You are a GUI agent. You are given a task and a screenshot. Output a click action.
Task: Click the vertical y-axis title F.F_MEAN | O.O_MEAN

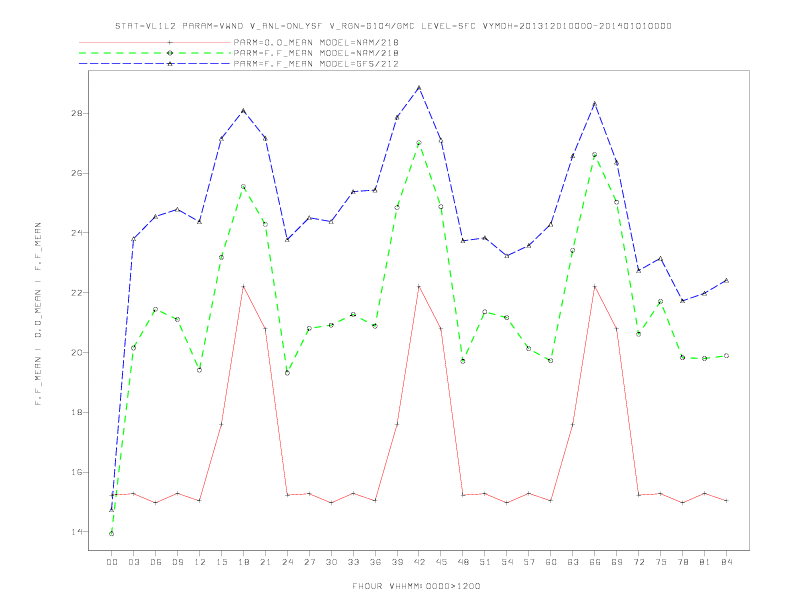(x=38, y=314)
